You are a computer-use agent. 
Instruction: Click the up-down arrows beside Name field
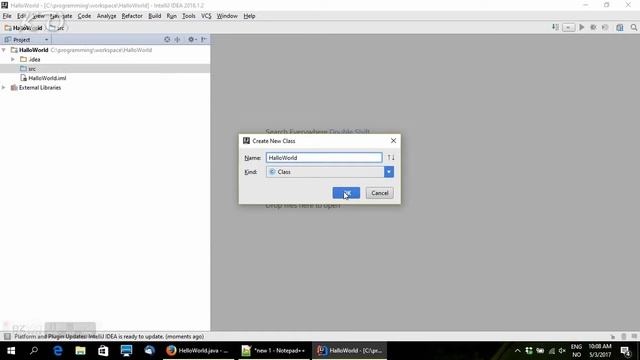(x=391, y=158)
